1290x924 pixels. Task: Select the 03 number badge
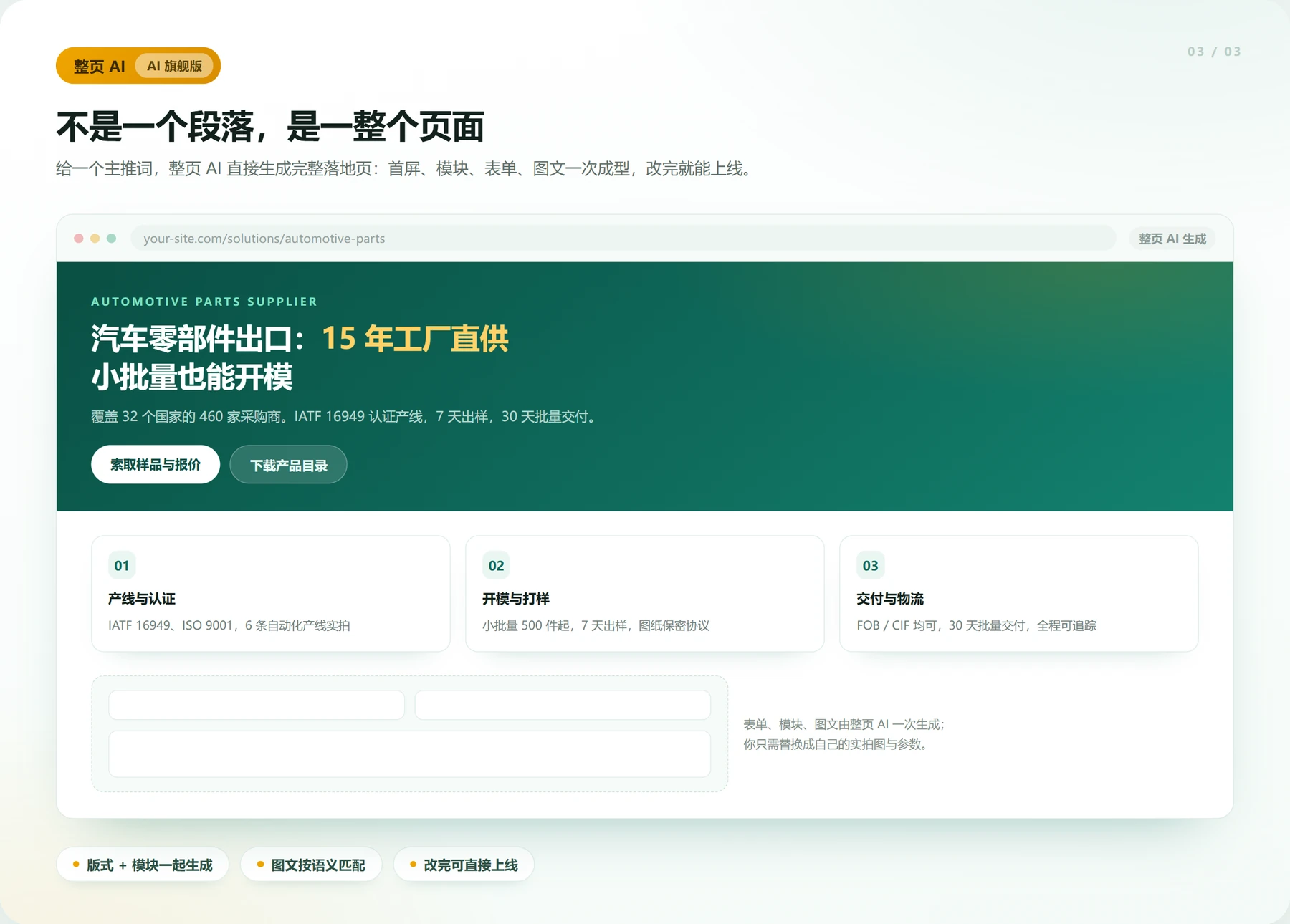click(870, 565)
